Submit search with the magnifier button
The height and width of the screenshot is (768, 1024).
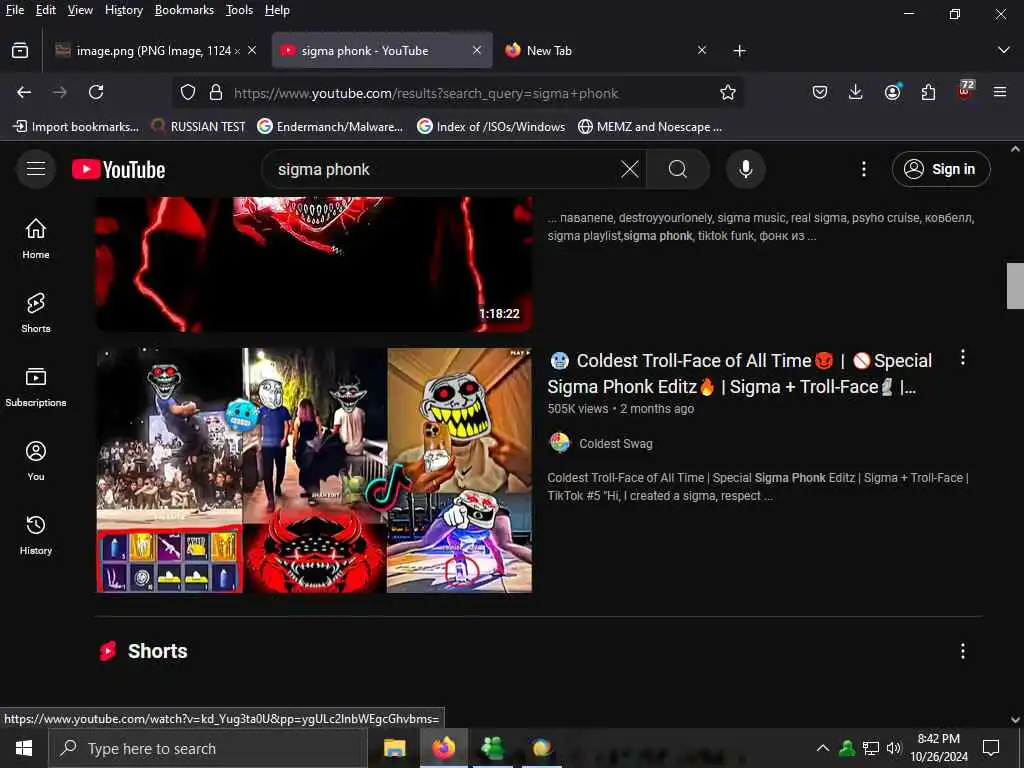coord(677,170)
